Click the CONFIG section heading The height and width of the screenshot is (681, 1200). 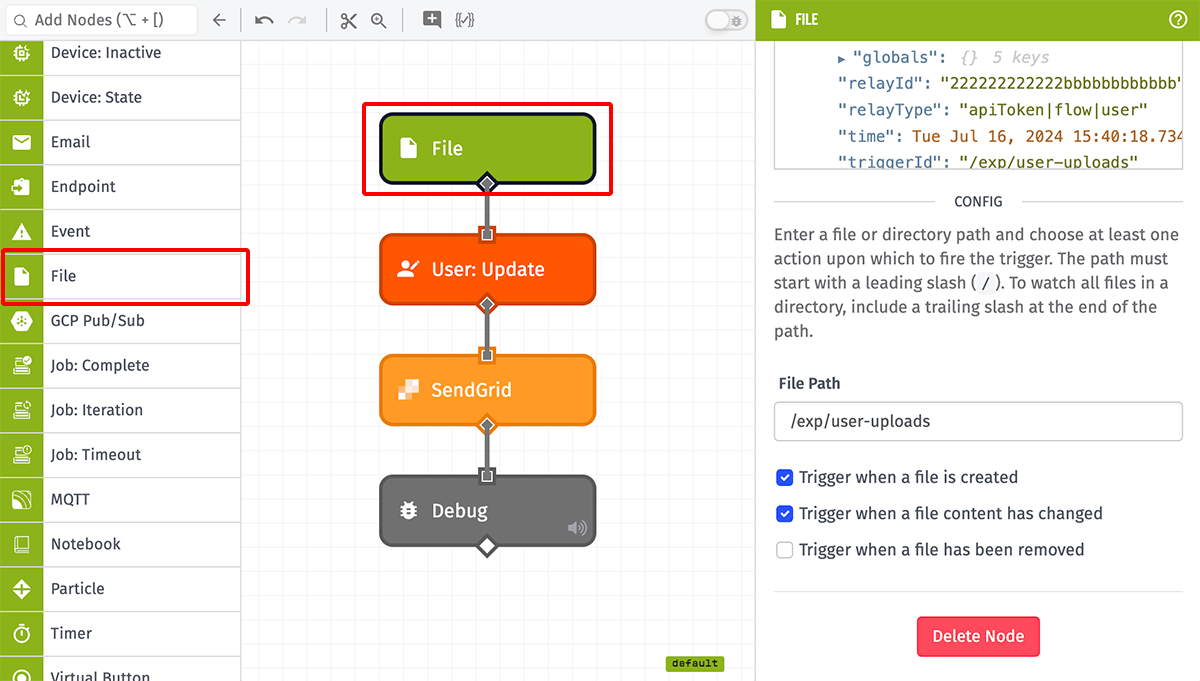click(978, 201)
